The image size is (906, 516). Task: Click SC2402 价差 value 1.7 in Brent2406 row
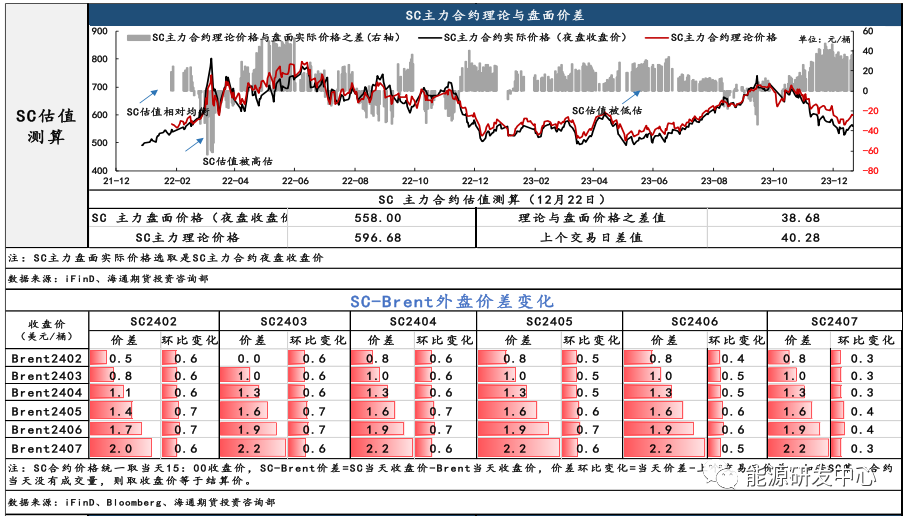pyautogui.click(x=120, y=430)
